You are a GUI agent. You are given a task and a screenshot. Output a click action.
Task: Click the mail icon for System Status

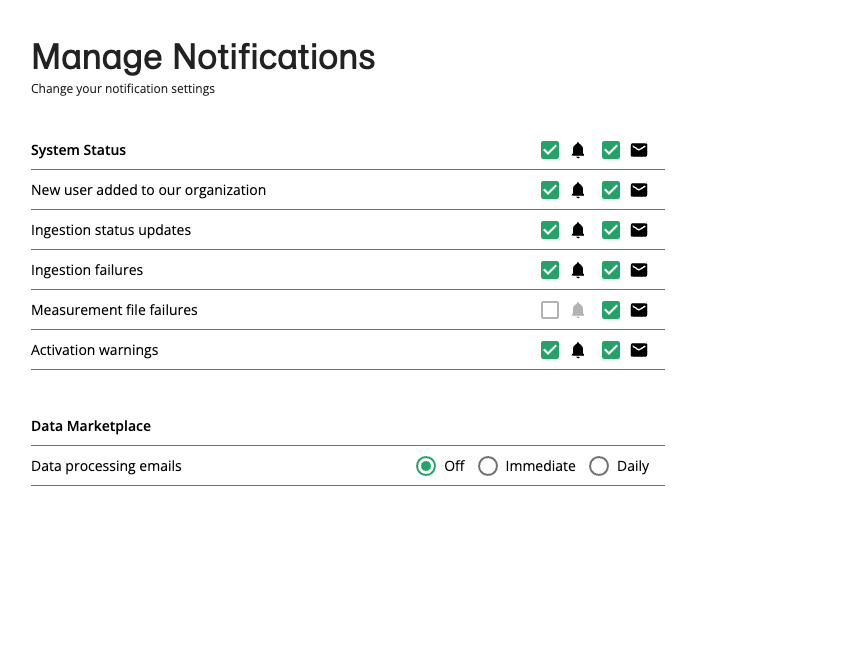tap(639, 149)
